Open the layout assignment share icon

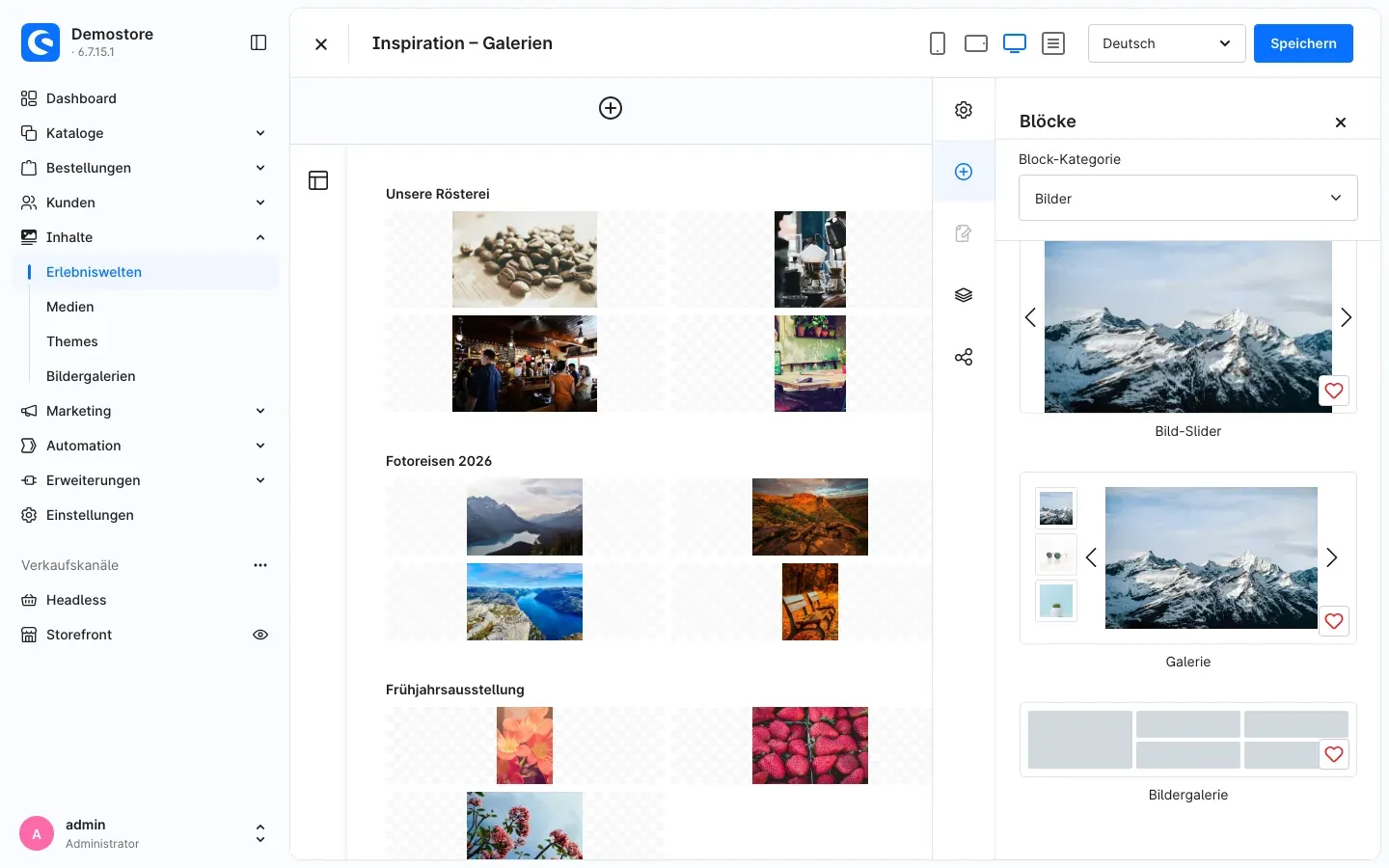963,357
